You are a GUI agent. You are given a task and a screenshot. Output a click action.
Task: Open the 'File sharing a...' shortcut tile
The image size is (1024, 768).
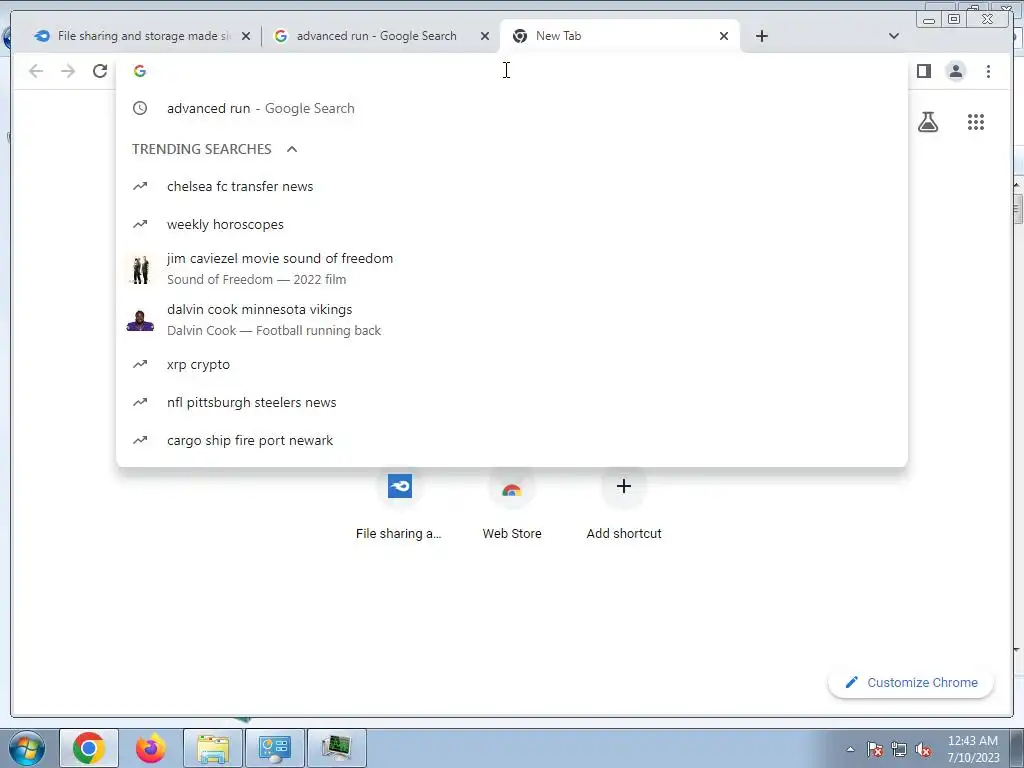pos(399,506)
